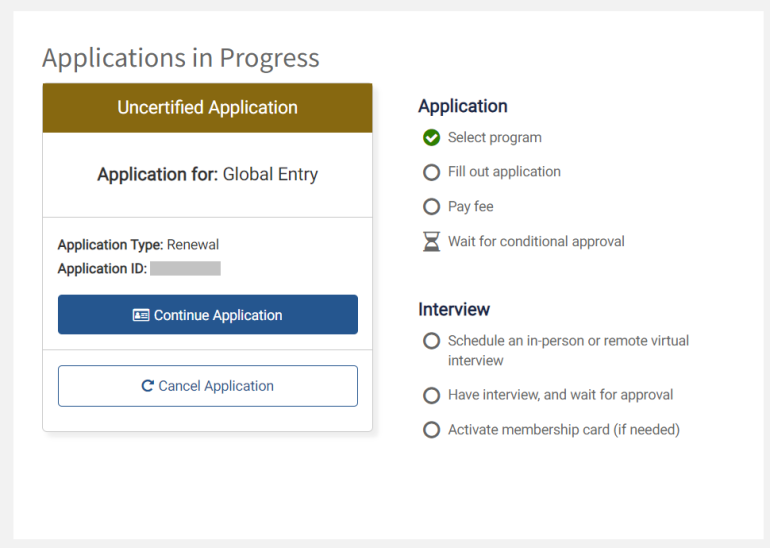This screenshot has width=770, height=548.
Task: Click the ID card icon on Continue Application
Action: click(141, 315)
